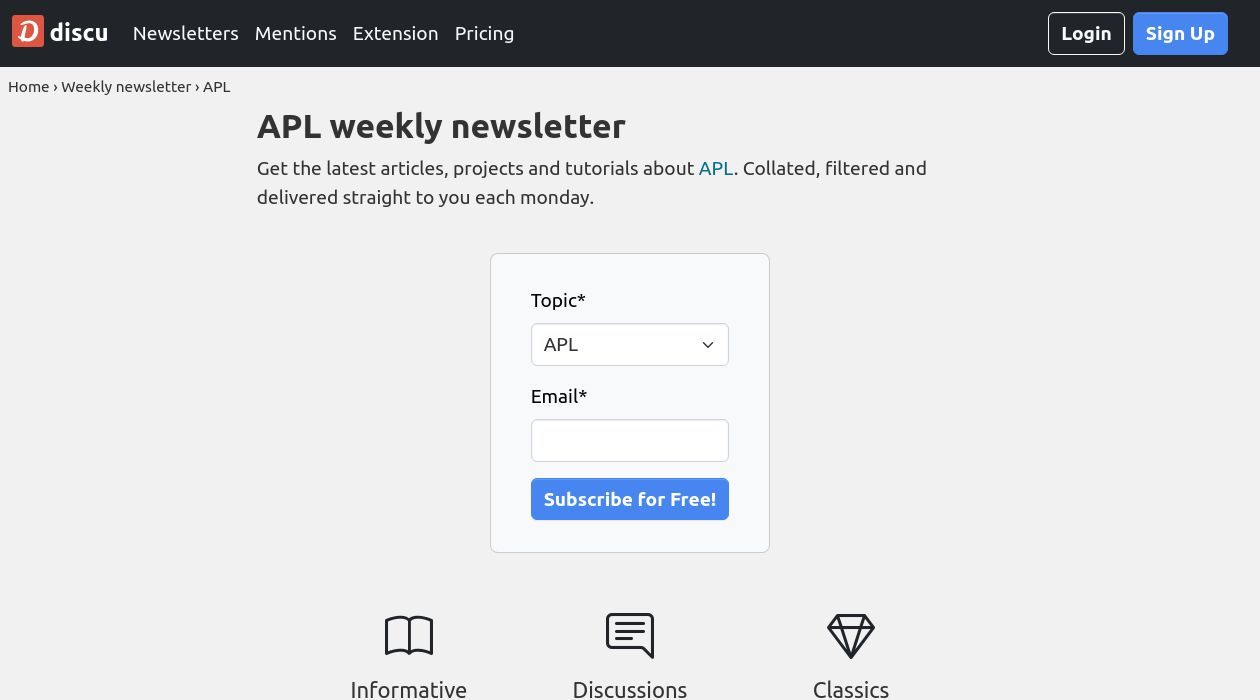
Task: Click the Topic dropdown chevron arrow
Action: pyautogui.click(x=708, y=345)
